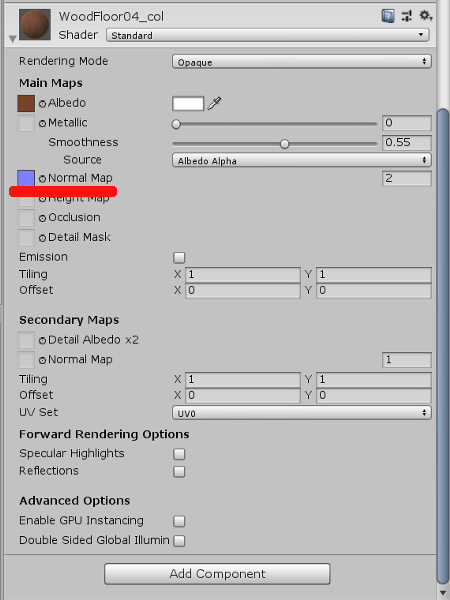Click the Main Maps Normal Map picker circle
The width and height of the screenshot is (450, 600).
pyautogui.click(x=42, y=179)
